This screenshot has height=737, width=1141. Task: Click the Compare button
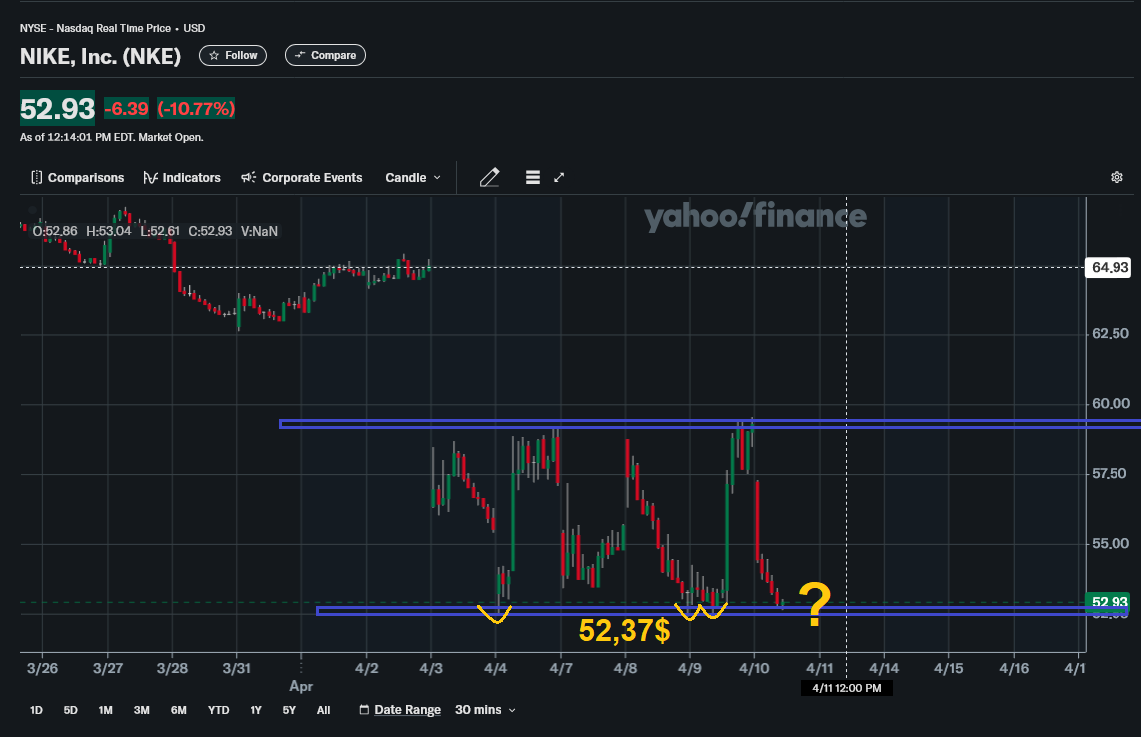click(325, 56)
